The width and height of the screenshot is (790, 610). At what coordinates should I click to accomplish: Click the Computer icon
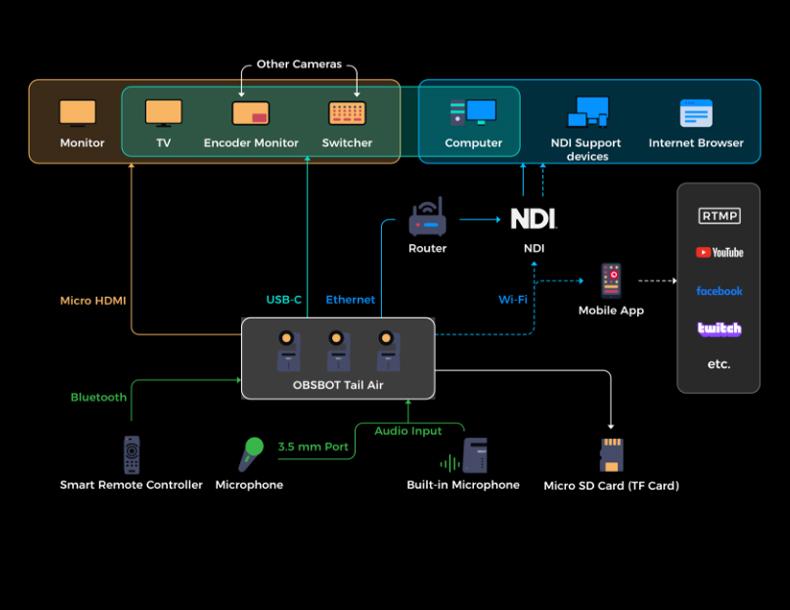[473, 112]
